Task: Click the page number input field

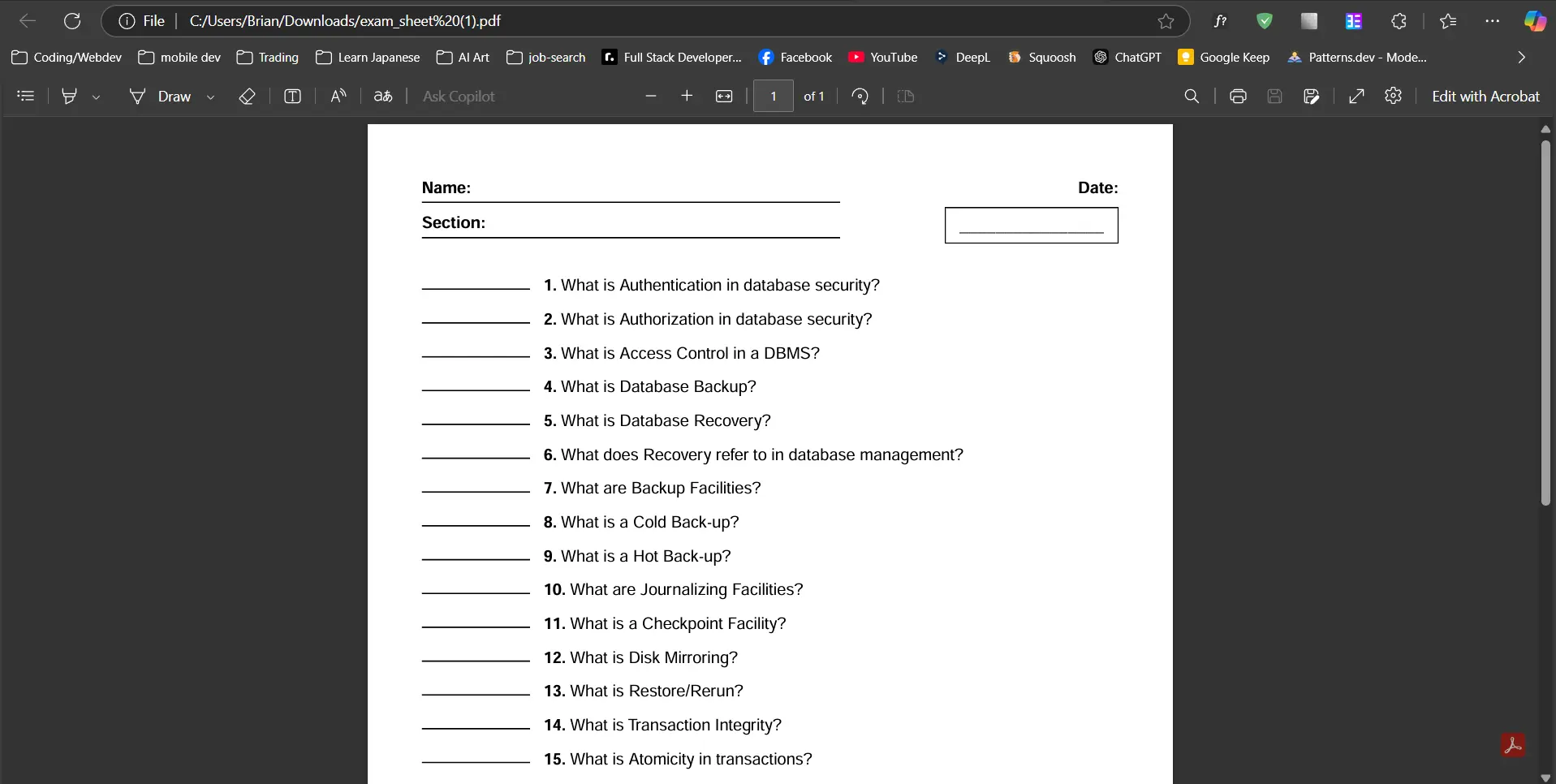Action: tap(772, 97)
